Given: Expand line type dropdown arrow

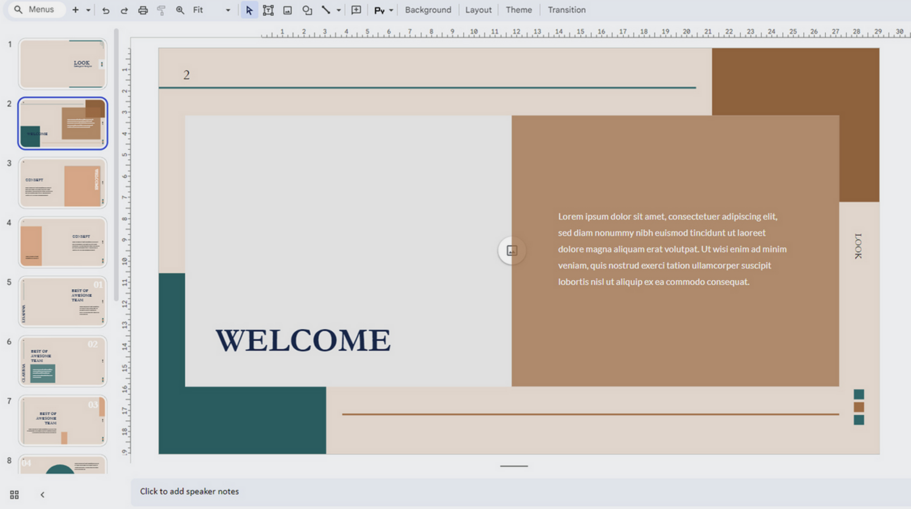Looking at the screenshot, I should 339,10.
